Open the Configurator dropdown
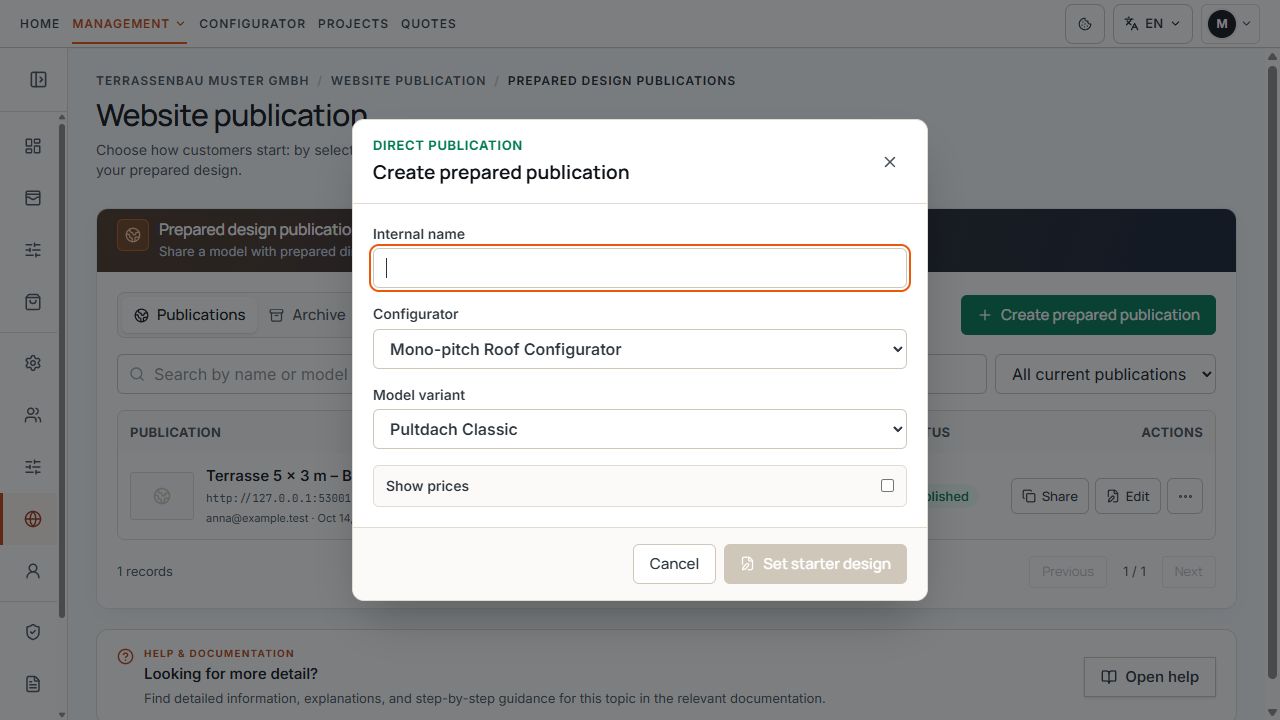 pos(640,349)
